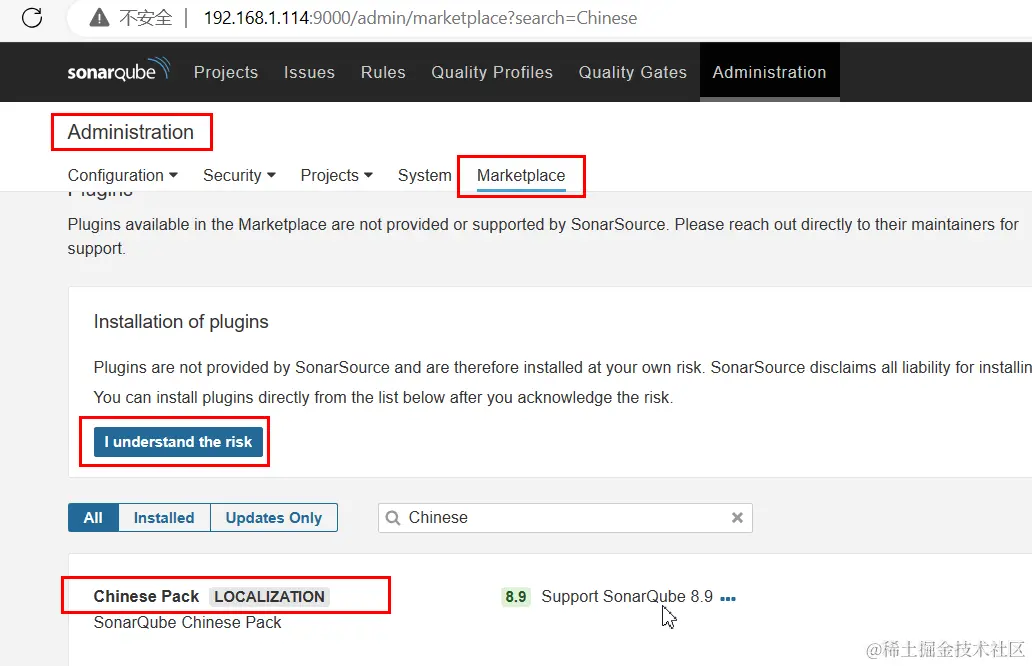Click the SonarQube Chinese Pack description
The image size is (1032, 666).
click(x=188, y=623)
